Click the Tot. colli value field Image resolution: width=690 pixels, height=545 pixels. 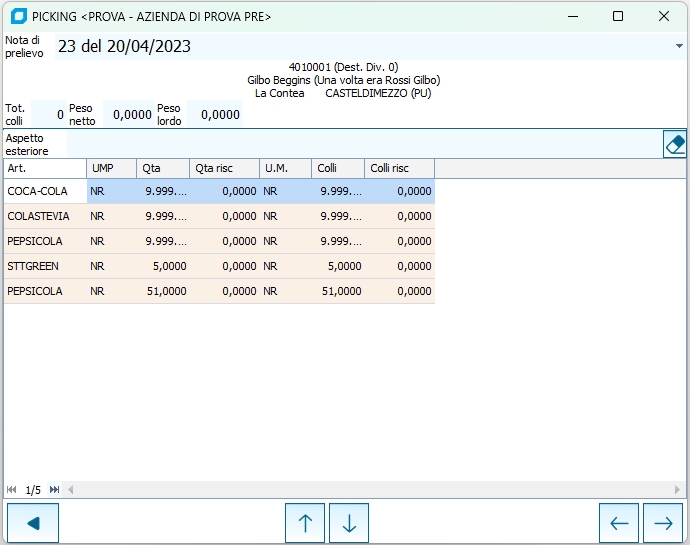tap(48, 115)
